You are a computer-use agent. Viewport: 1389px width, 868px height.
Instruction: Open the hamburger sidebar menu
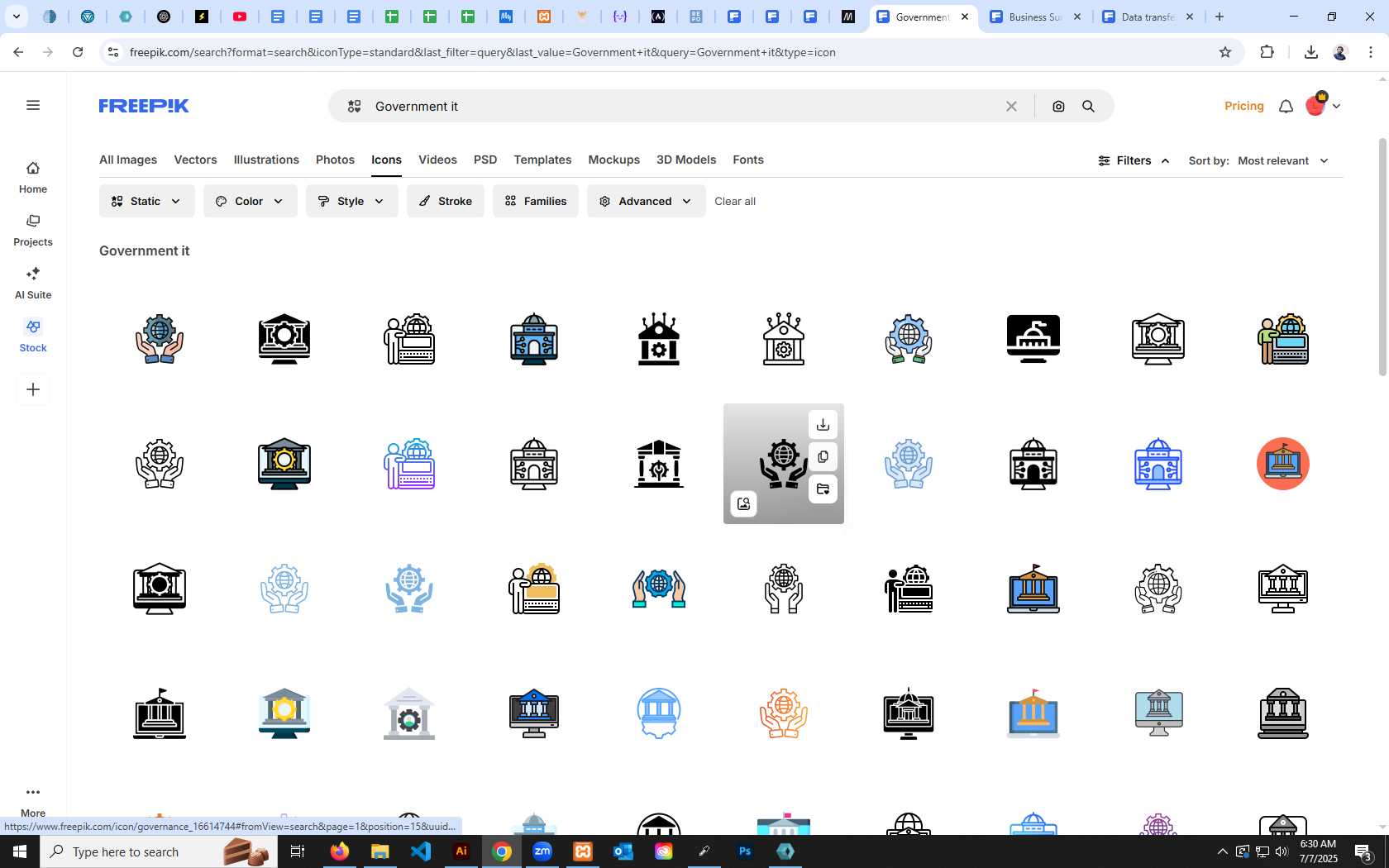coord(33,105)
